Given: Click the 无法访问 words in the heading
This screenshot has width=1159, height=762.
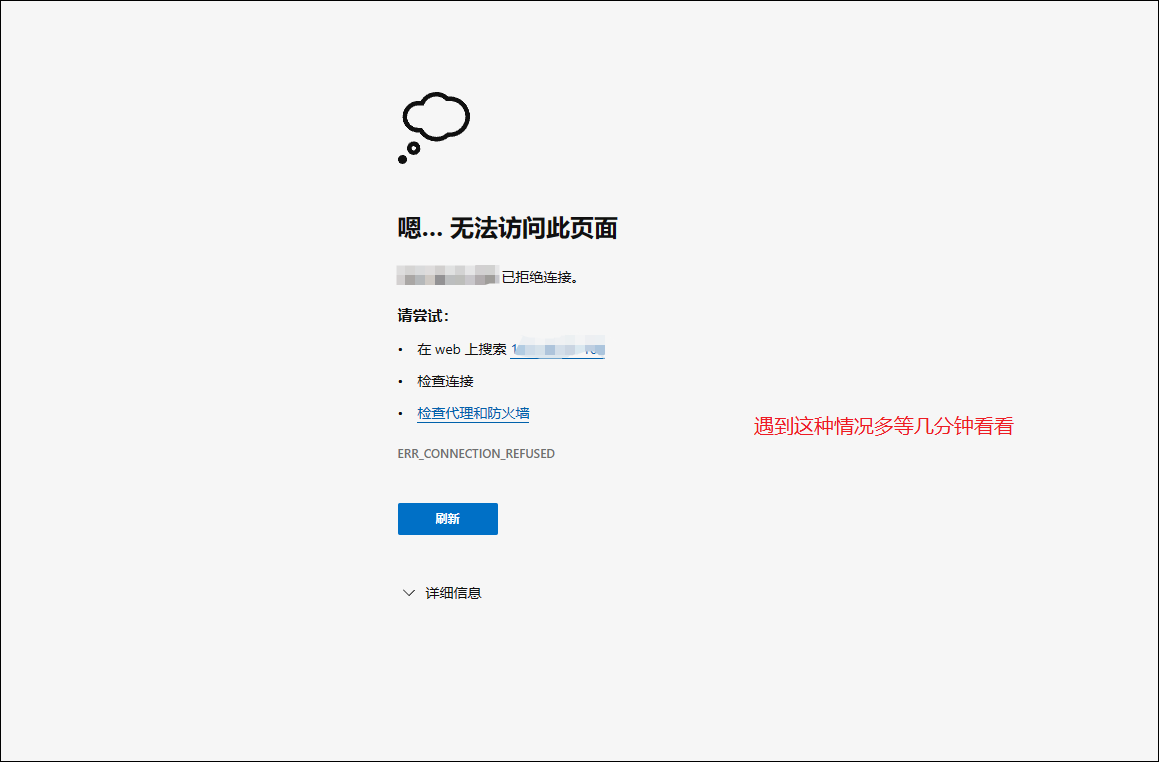Looking at the screenshot, I should click(488, 229).
